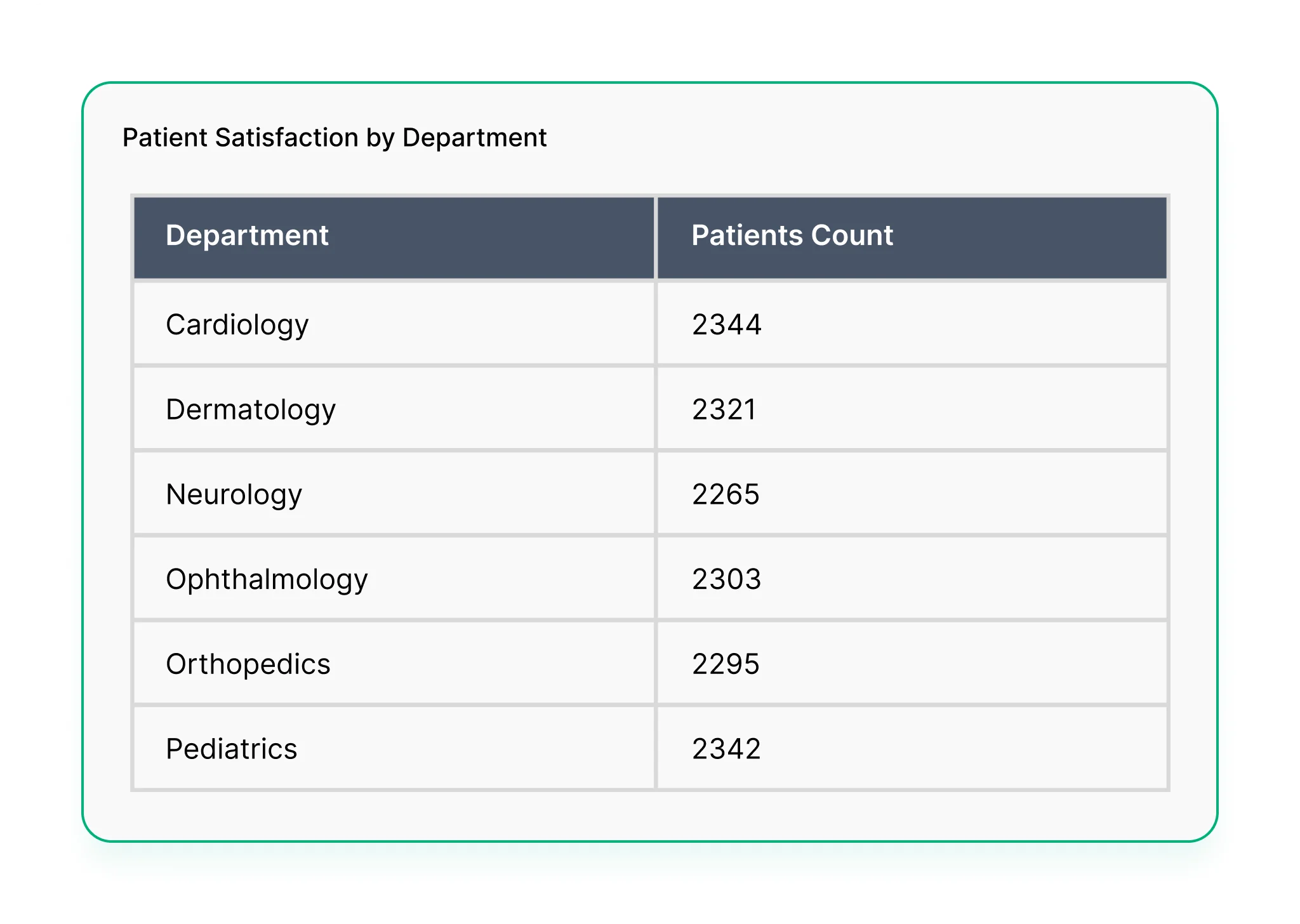Screen dimensions: 1300x924
Task: Click the Patient Satisfaction by Department title
Action: coord(334,138)
